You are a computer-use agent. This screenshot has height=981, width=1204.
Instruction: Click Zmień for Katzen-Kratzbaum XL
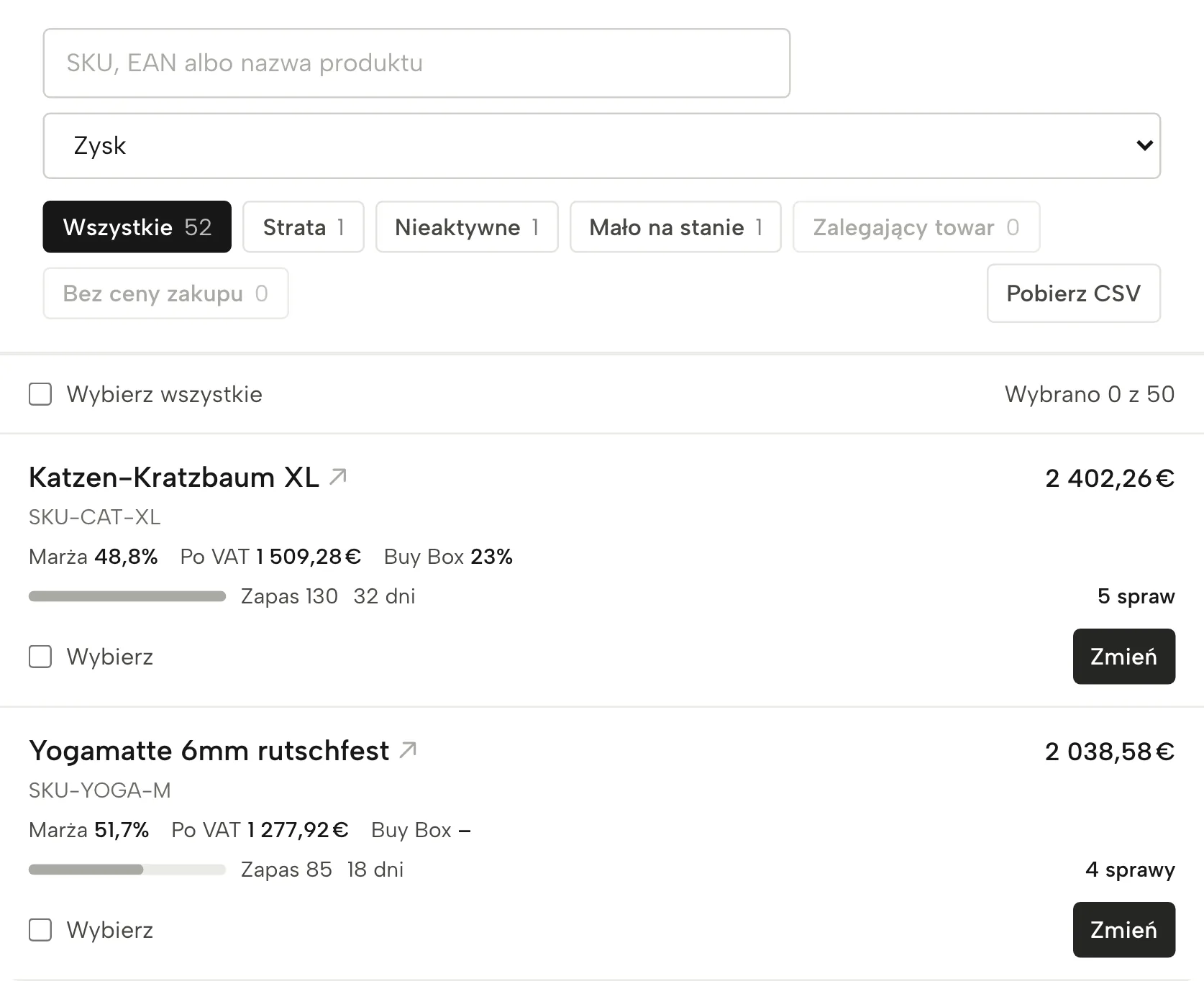click(x=1124, y=656)
